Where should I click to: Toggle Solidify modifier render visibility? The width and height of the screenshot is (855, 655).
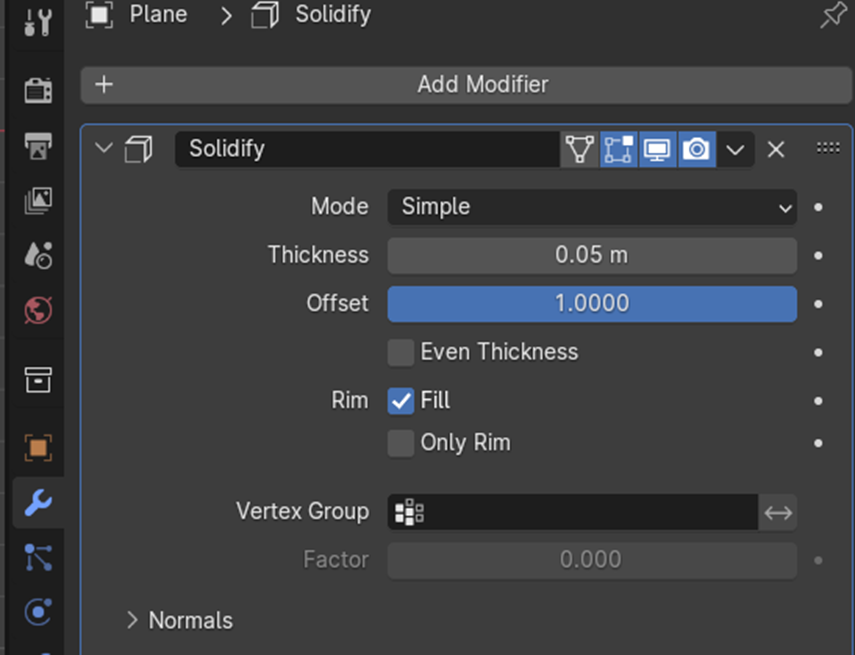pos(696,149)
